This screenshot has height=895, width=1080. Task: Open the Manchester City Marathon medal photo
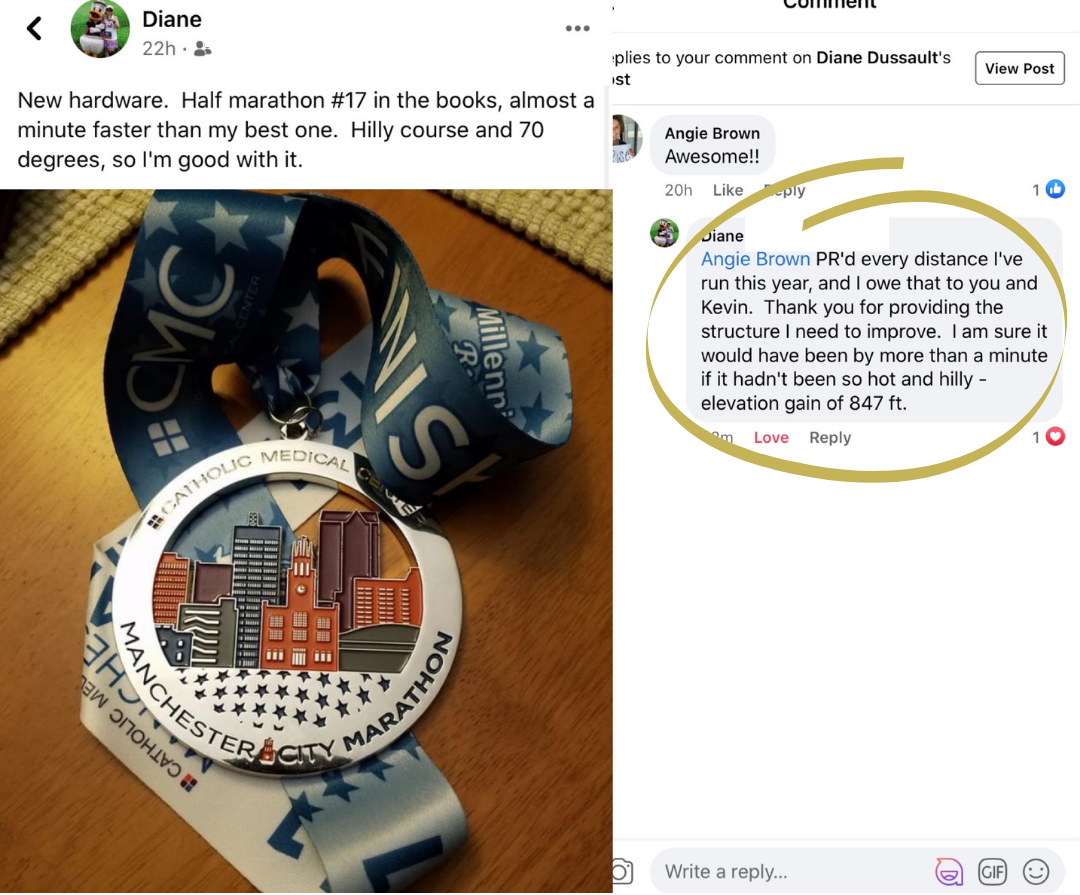[x=306, y=541]
